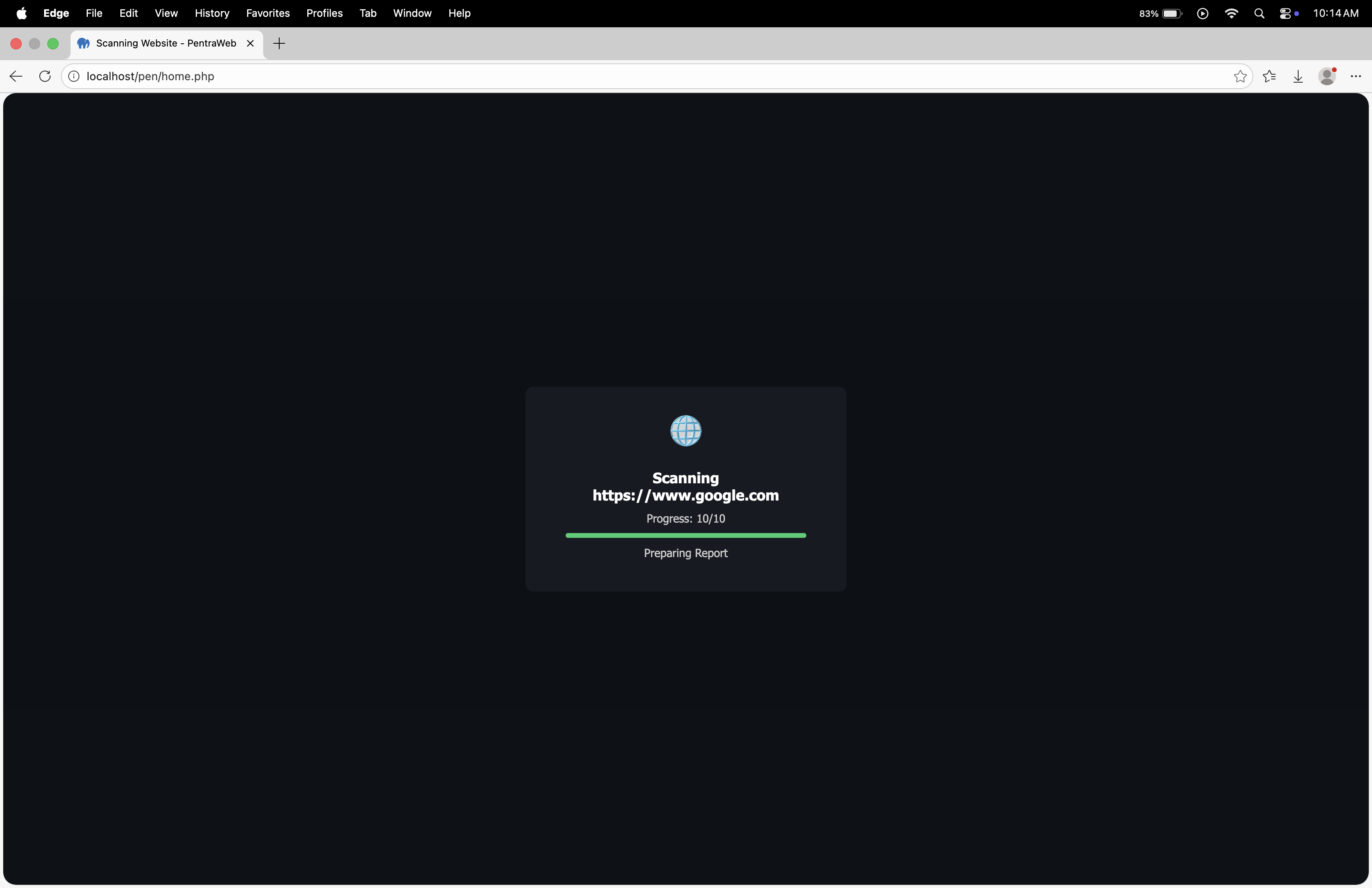Open the browser profile avatar
1372x888 pixels.
point(1326,76)
